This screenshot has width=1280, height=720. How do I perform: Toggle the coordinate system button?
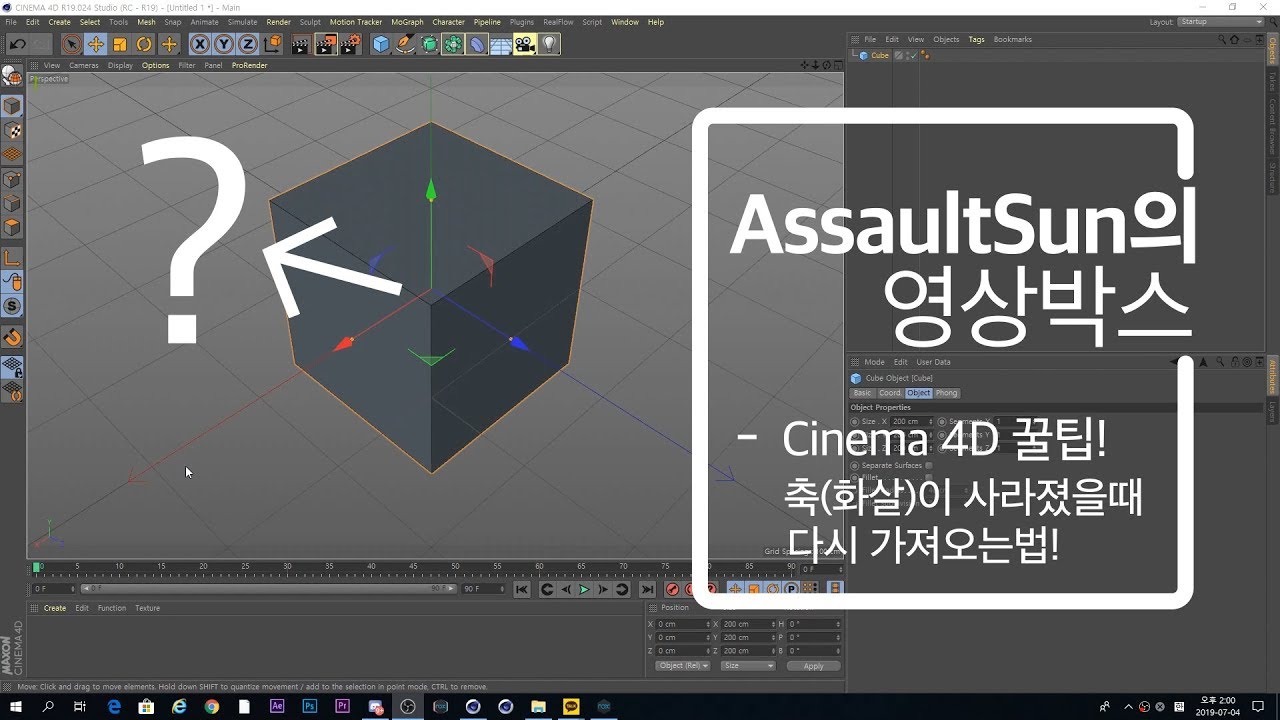coord(272,44)
